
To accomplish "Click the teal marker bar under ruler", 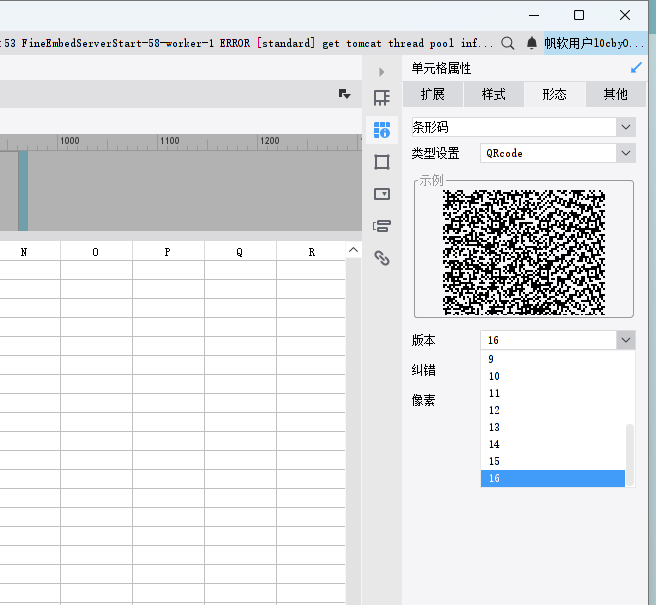I will 23,191.
